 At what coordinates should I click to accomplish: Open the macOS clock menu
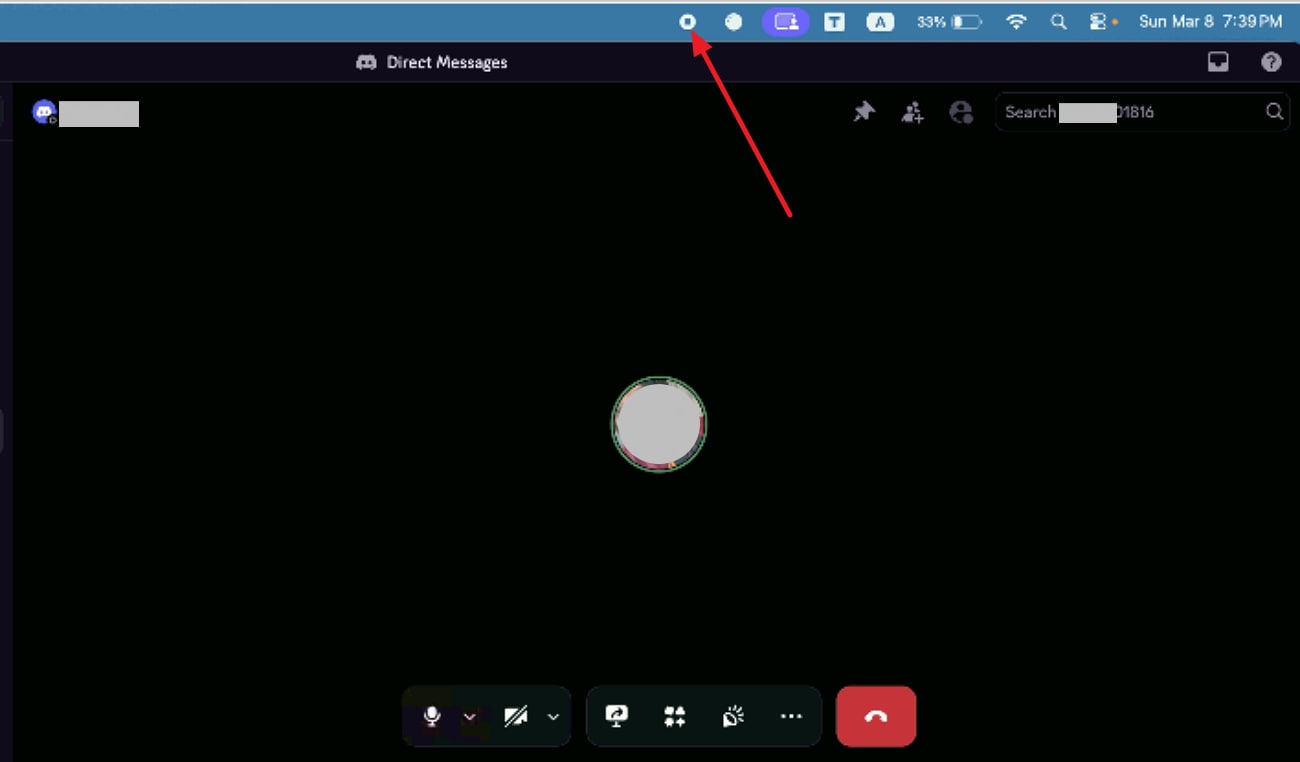1211,21
